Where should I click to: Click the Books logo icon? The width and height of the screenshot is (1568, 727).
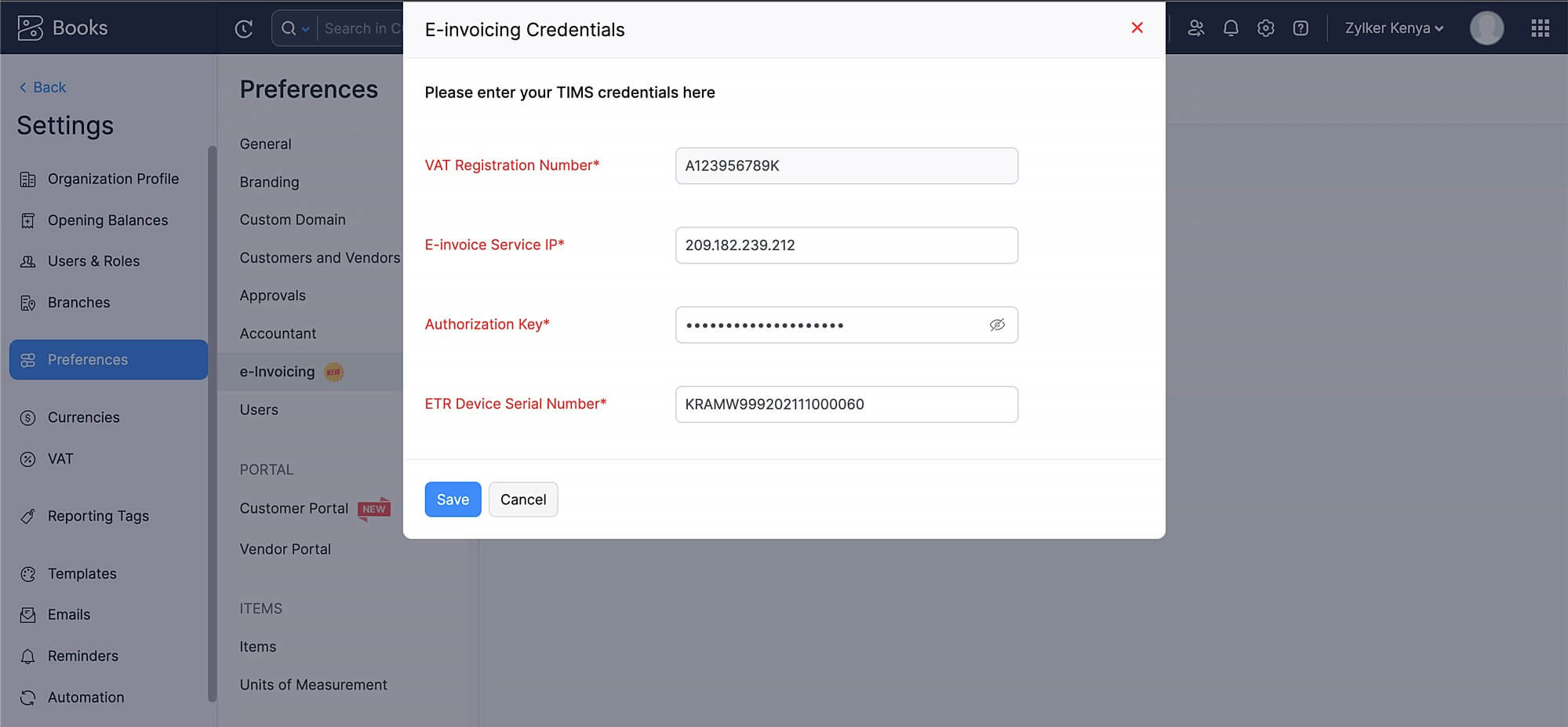30,28
